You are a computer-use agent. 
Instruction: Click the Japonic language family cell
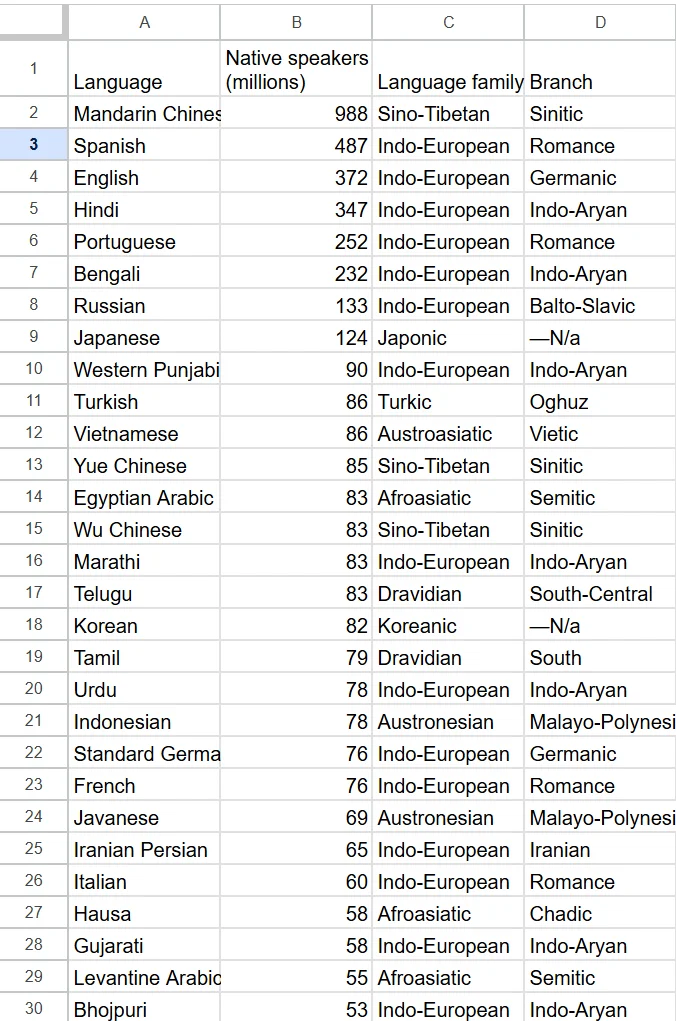(x=448, y=337)
